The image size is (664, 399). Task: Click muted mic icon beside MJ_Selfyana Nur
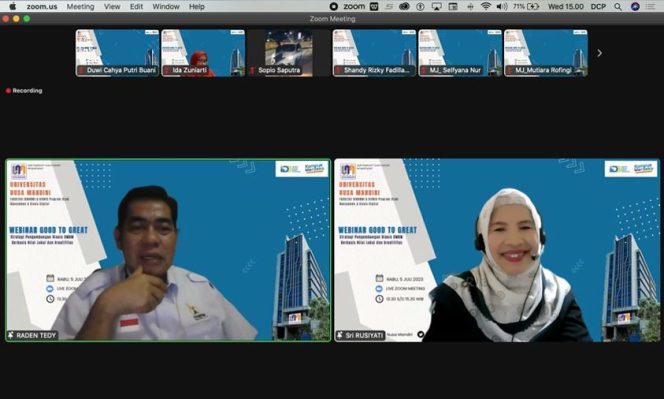[x=424, y=70]
